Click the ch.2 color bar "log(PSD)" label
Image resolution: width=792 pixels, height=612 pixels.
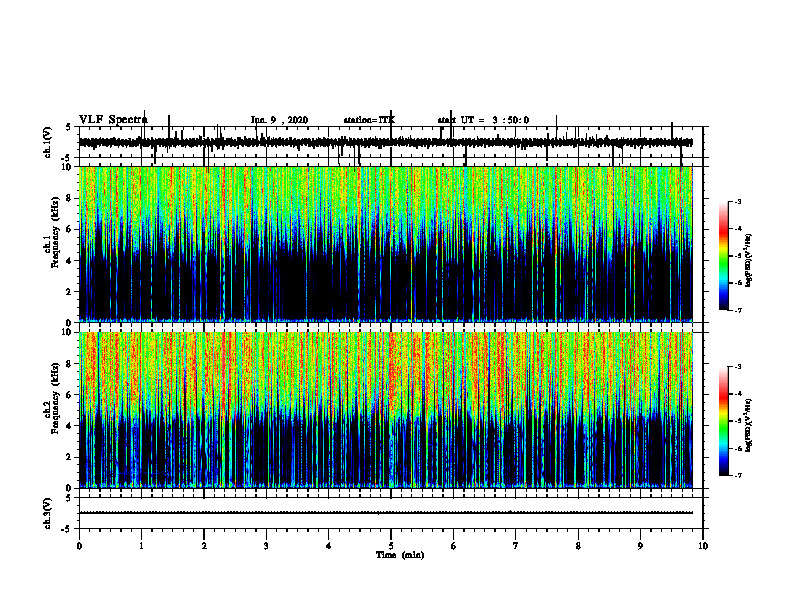point(749,425)
